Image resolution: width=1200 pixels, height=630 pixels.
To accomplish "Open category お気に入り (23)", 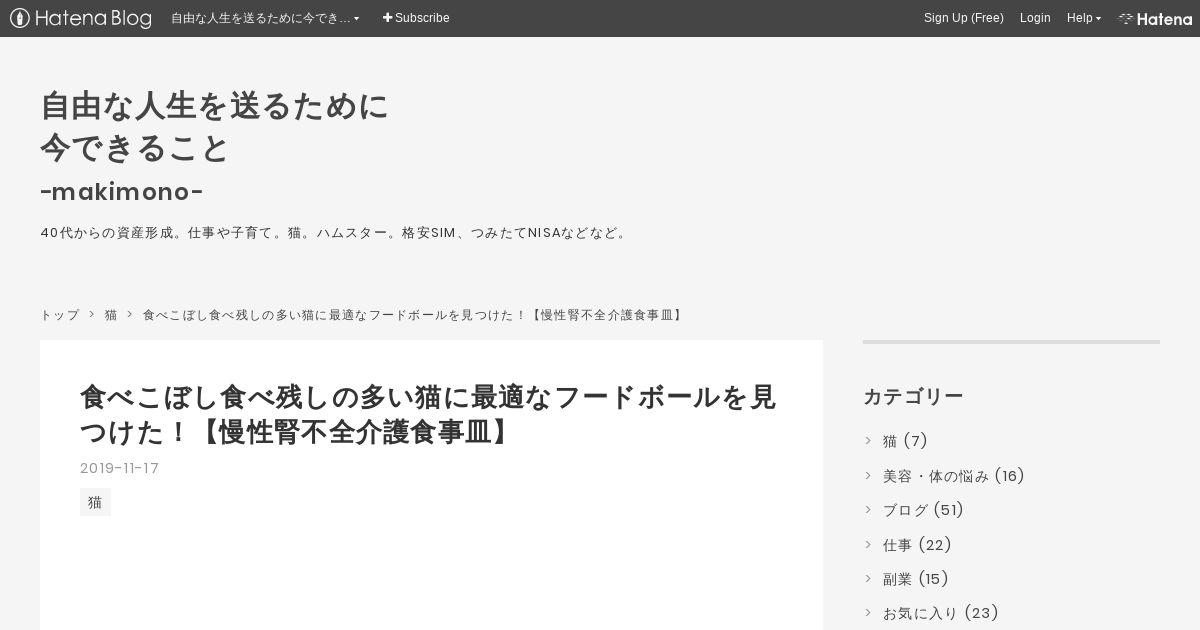I will 941,613.
